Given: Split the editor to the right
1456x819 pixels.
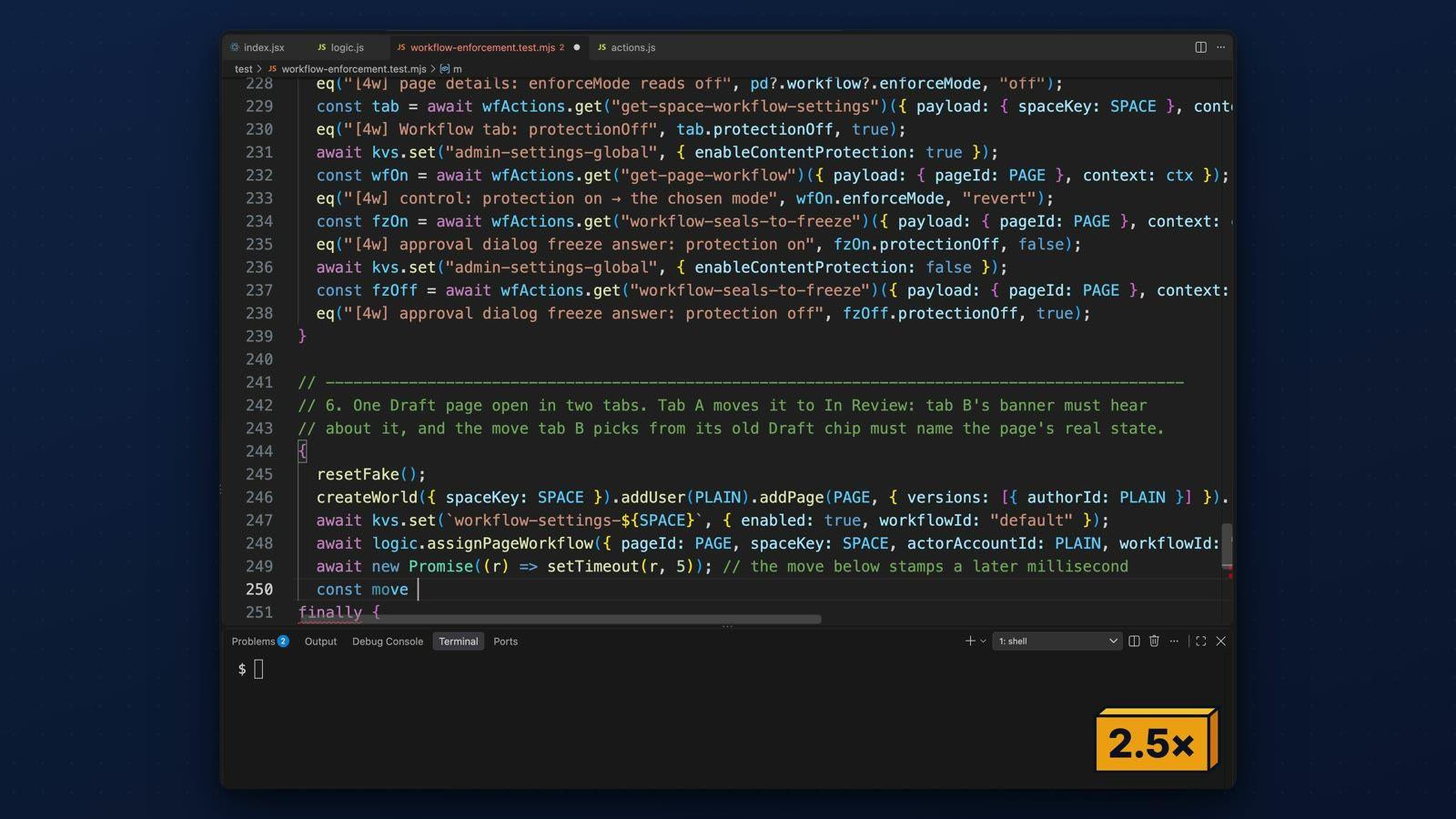Looking at the screenshot, I should coord(1200,47).
